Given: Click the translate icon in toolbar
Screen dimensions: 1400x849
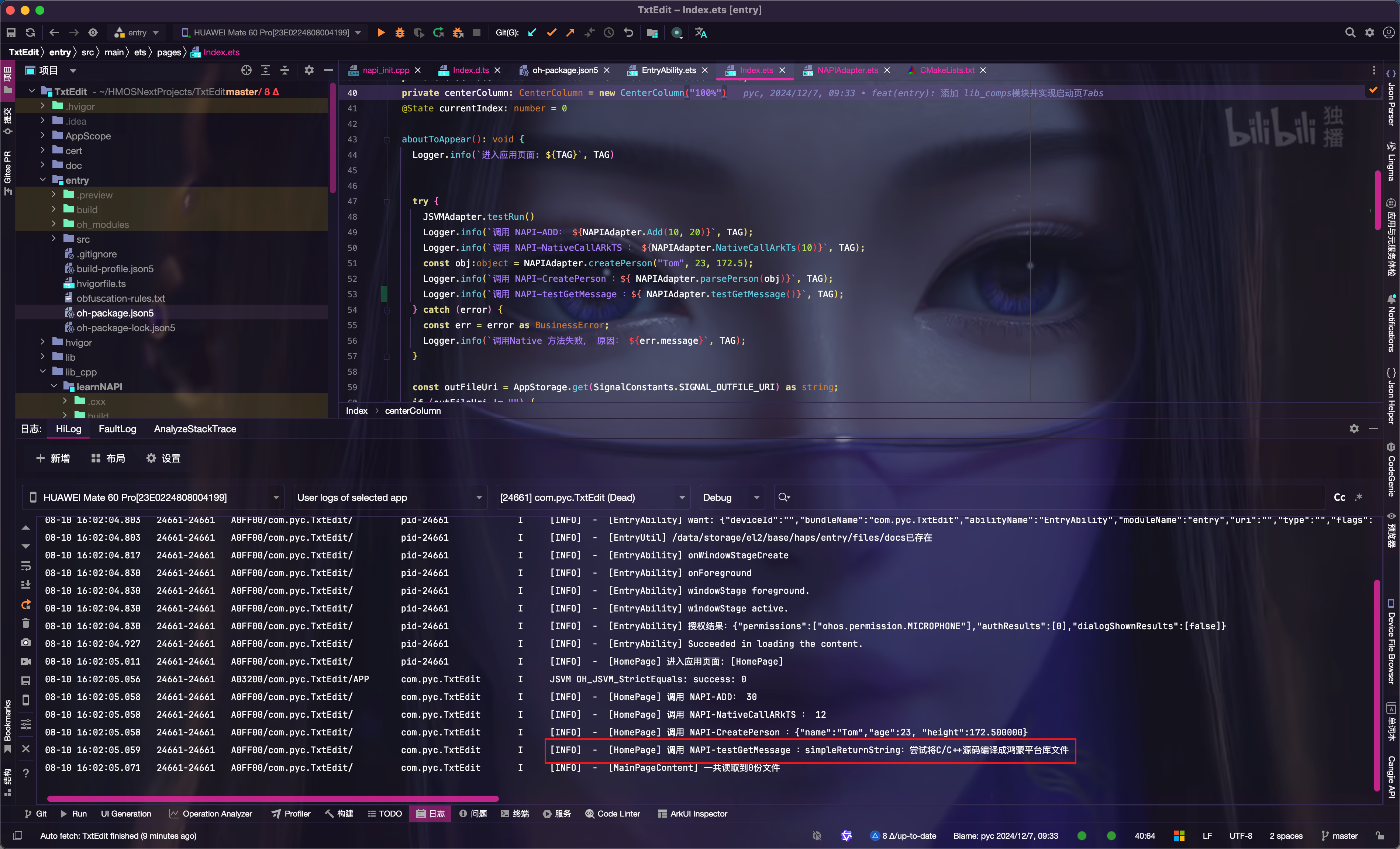Looking at the screenshot, I should [x=701, y=33].
